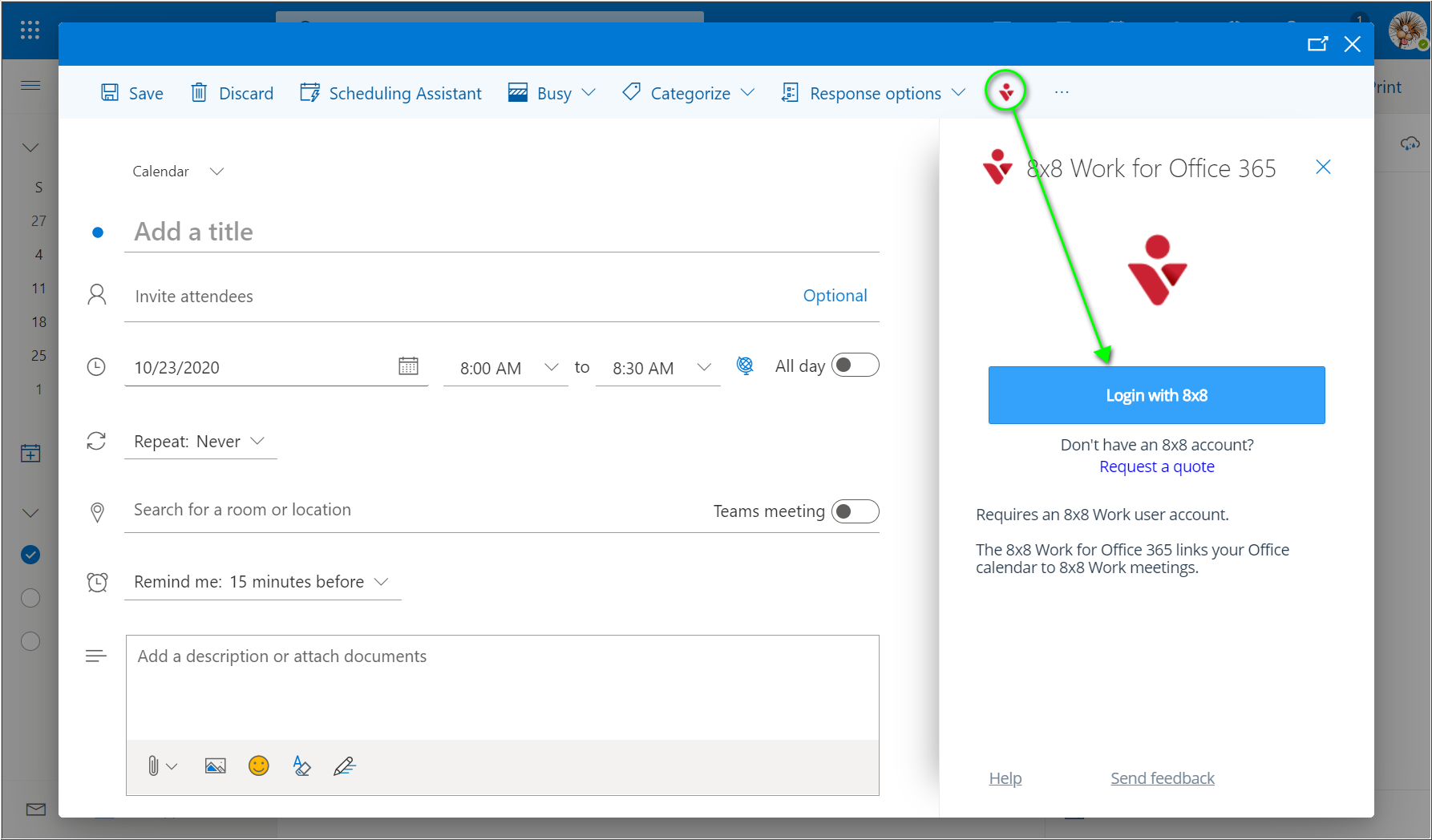The width and height of the screenshot is (1432, 840).
Task: Click the Response options form icon
Action: 790,92
